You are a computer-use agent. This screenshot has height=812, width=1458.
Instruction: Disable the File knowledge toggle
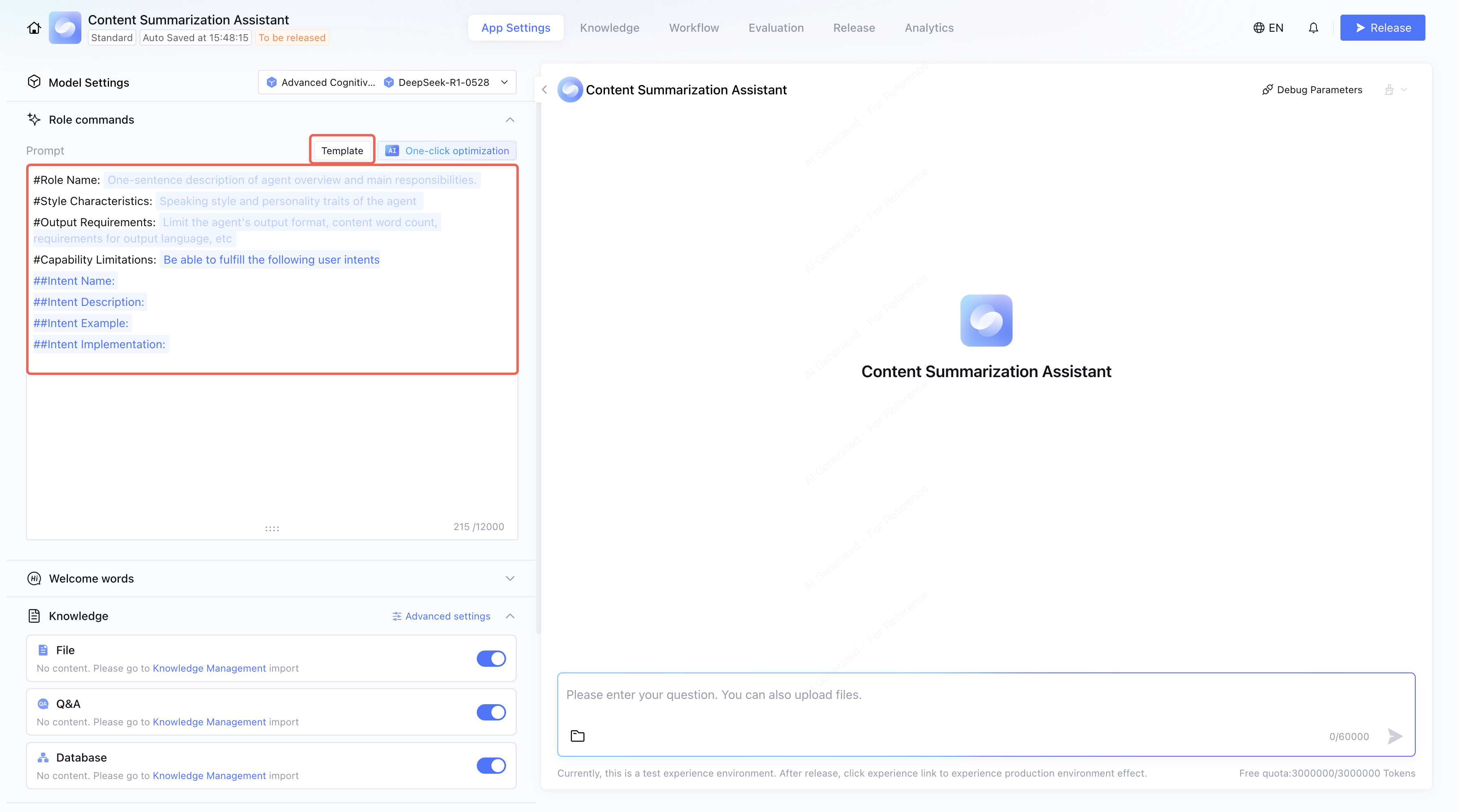[x=491, y=659]
